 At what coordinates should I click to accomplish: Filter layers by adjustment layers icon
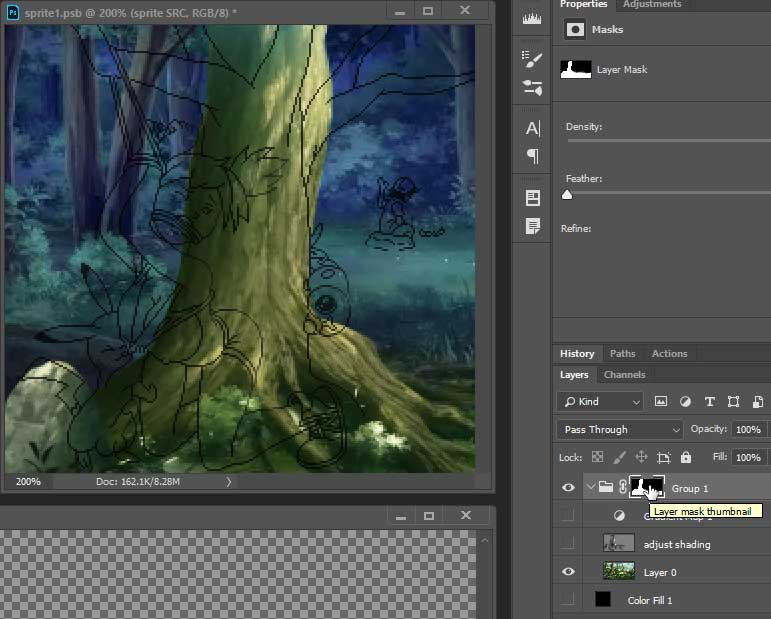[x=685, y=402]
